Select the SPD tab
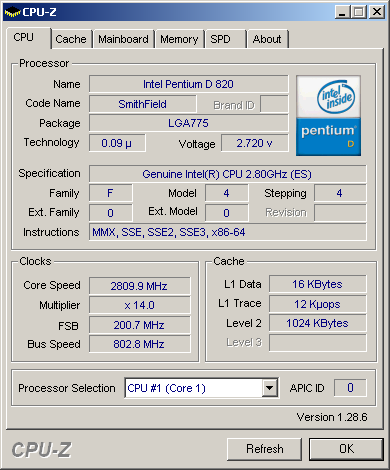 [x=225, y=39]
